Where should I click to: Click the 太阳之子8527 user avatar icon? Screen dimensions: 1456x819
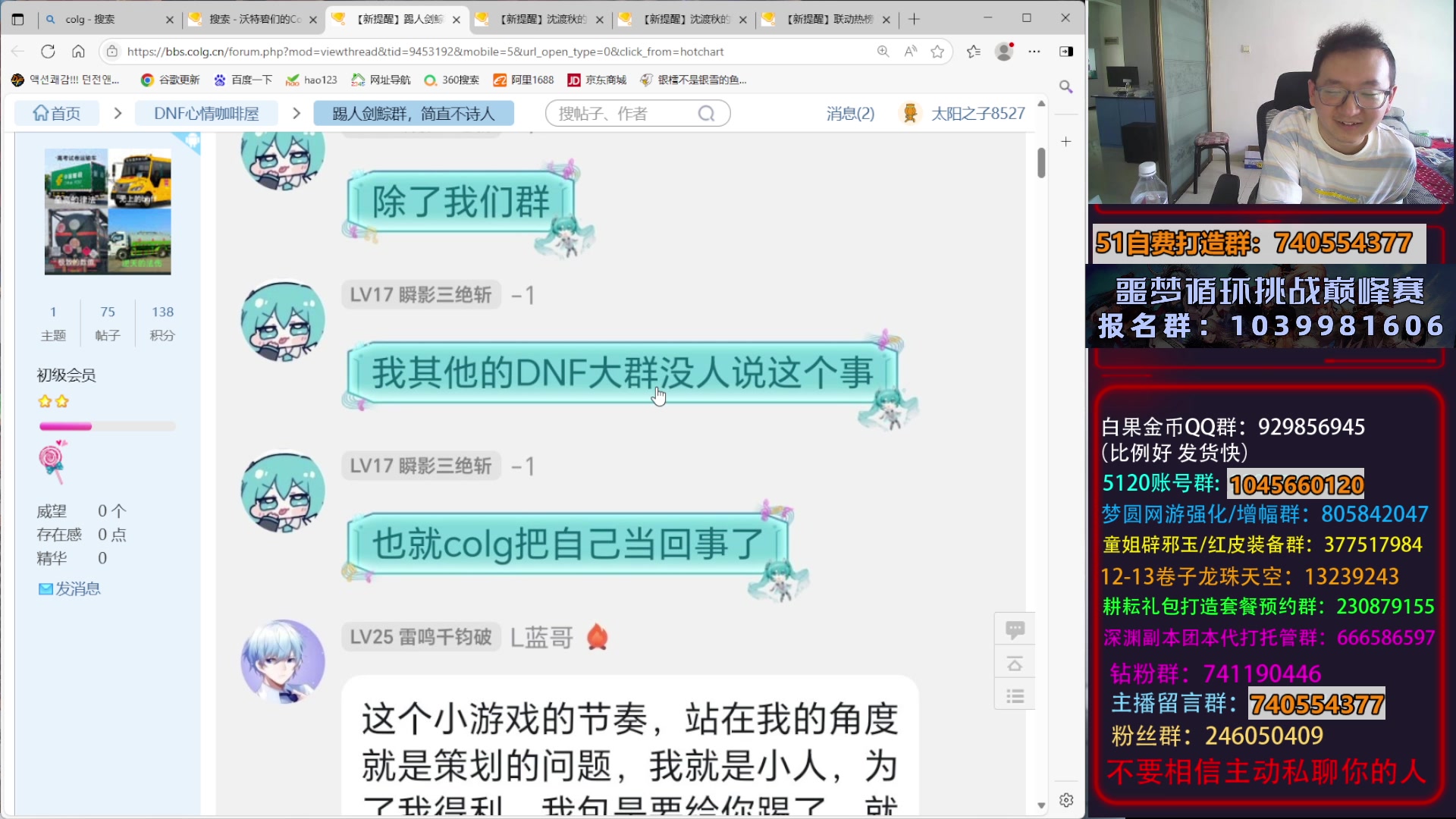click(x=911, y=114)
